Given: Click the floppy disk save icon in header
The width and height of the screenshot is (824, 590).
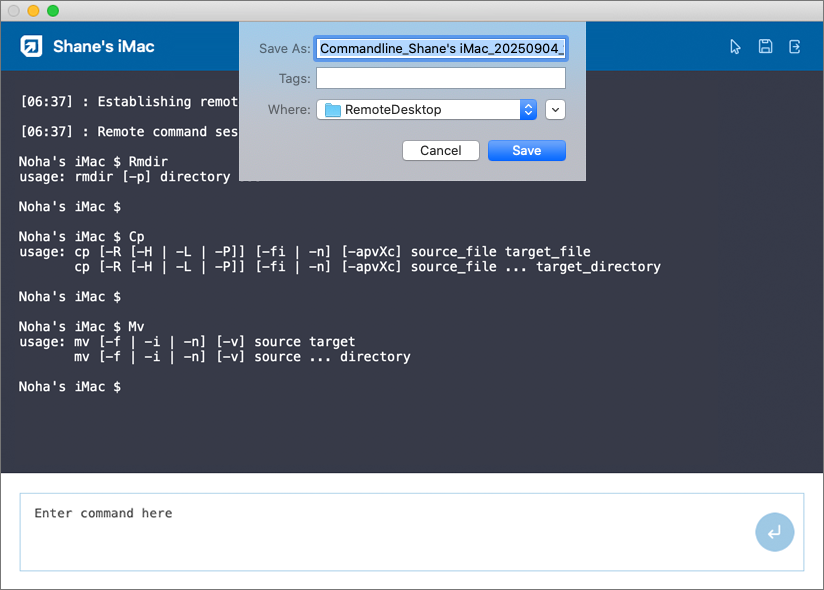Looking at the screenshot, I should (x=765, y=47).
